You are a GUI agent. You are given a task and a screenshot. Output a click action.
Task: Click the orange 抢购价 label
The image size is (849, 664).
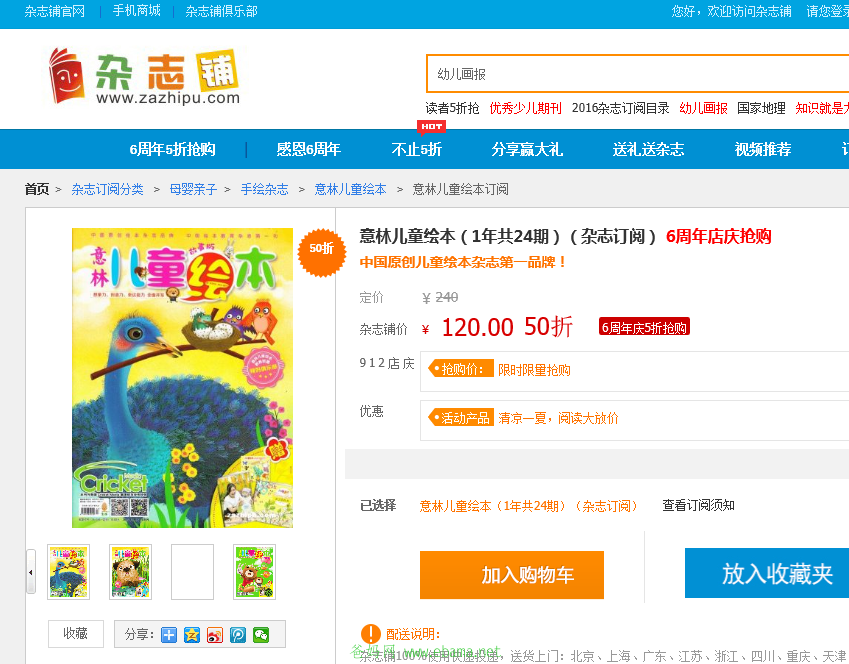click(x=461, y=369)
